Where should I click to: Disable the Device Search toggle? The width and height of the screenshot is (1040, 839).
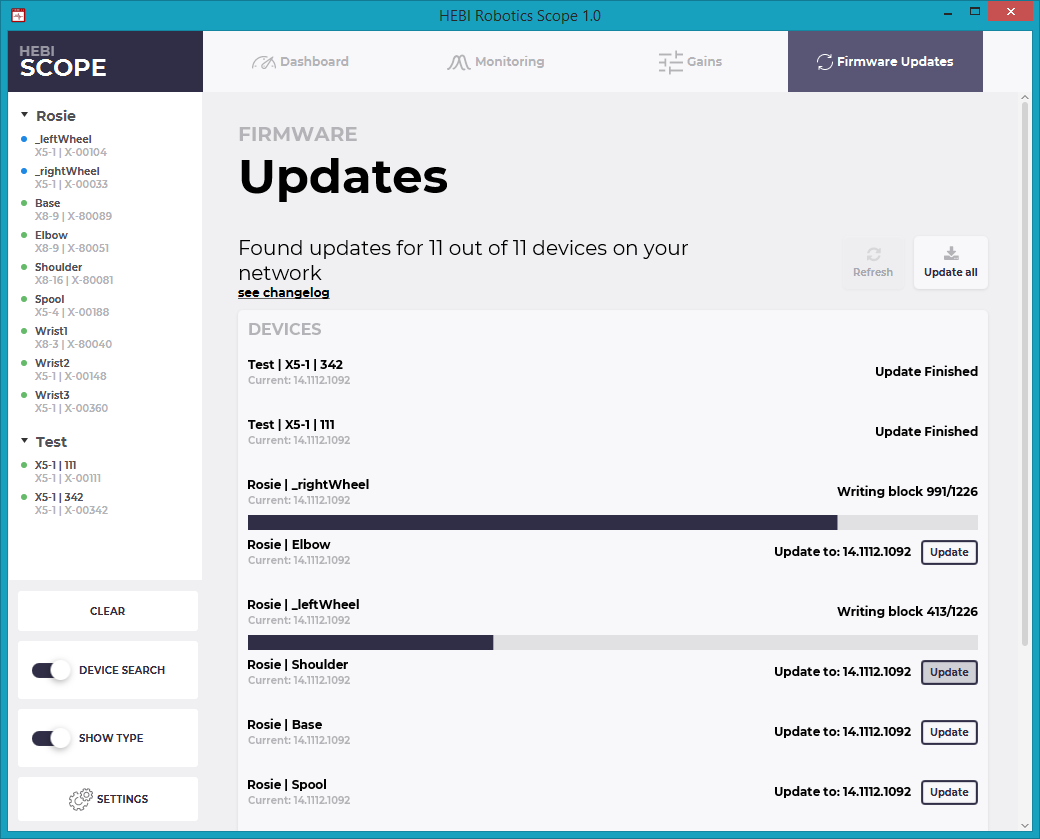coord(50,670)
